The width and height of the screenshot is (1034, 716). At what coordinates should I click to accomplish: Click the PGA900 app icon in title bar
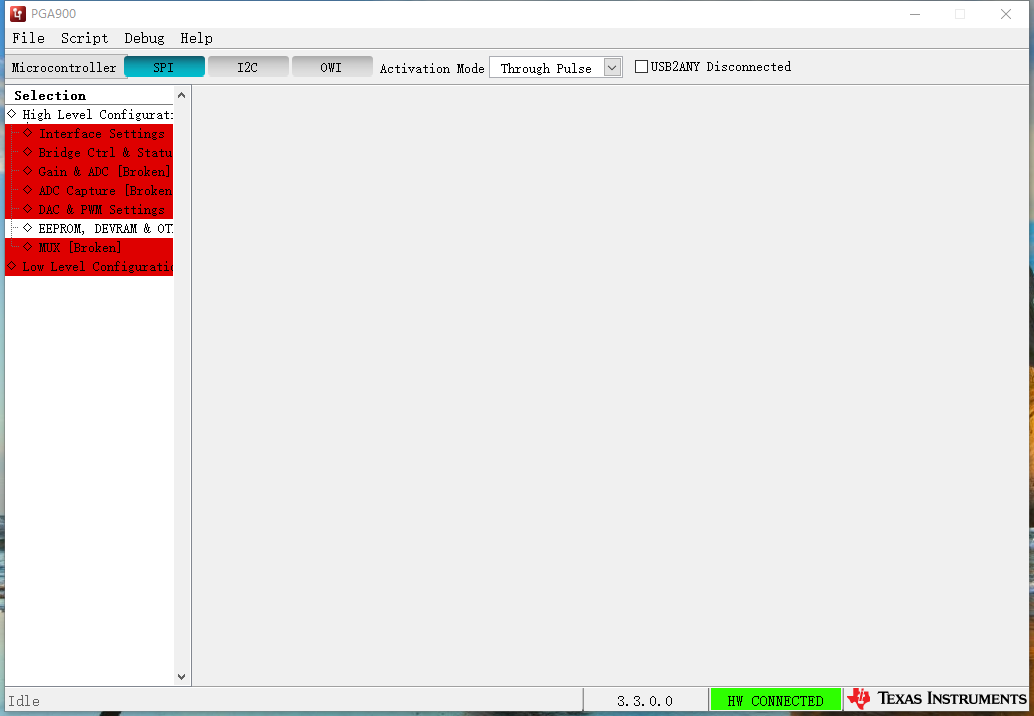[18, 14]
